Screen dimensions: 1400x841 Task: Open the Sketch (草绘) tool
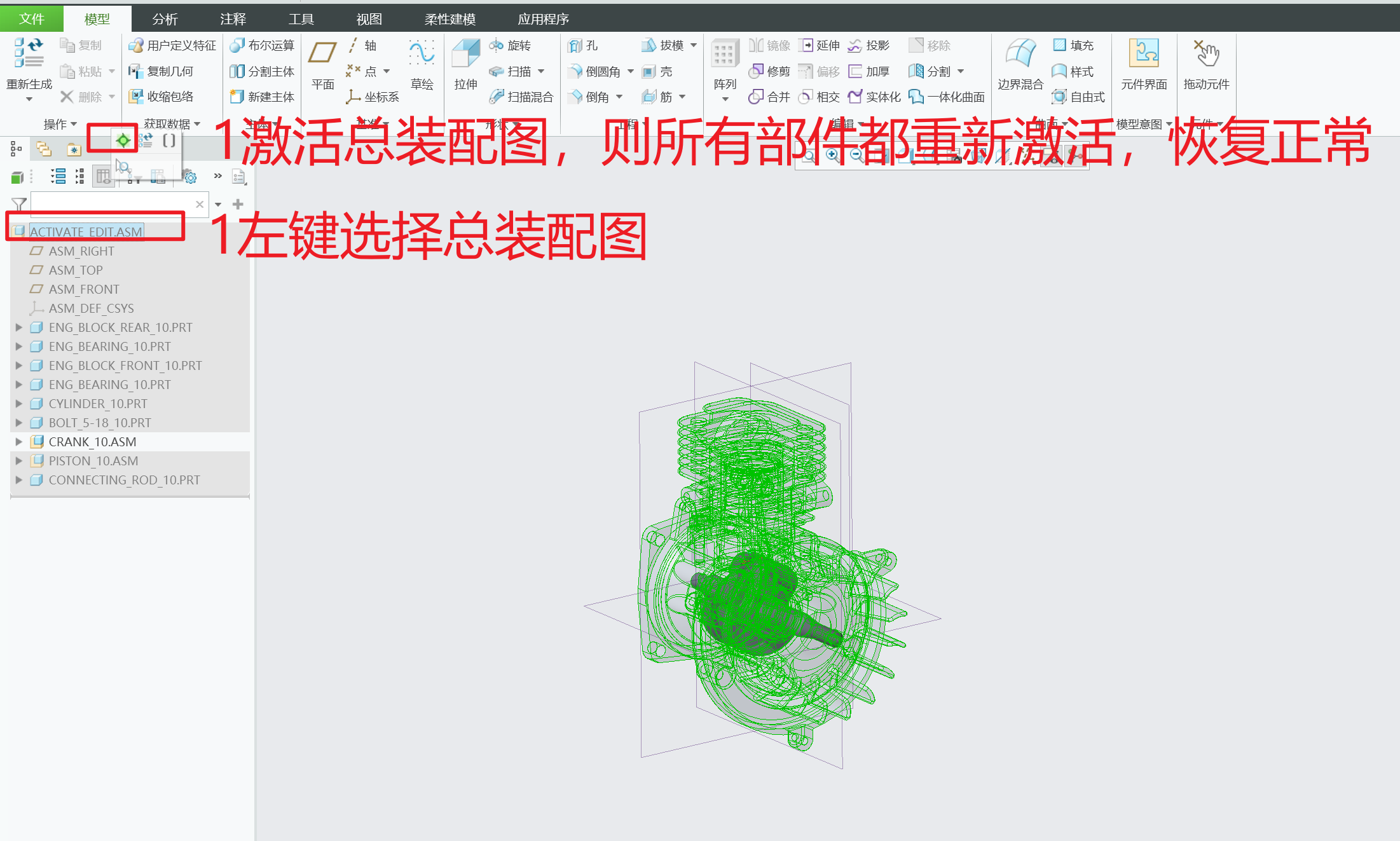(422, 53)
